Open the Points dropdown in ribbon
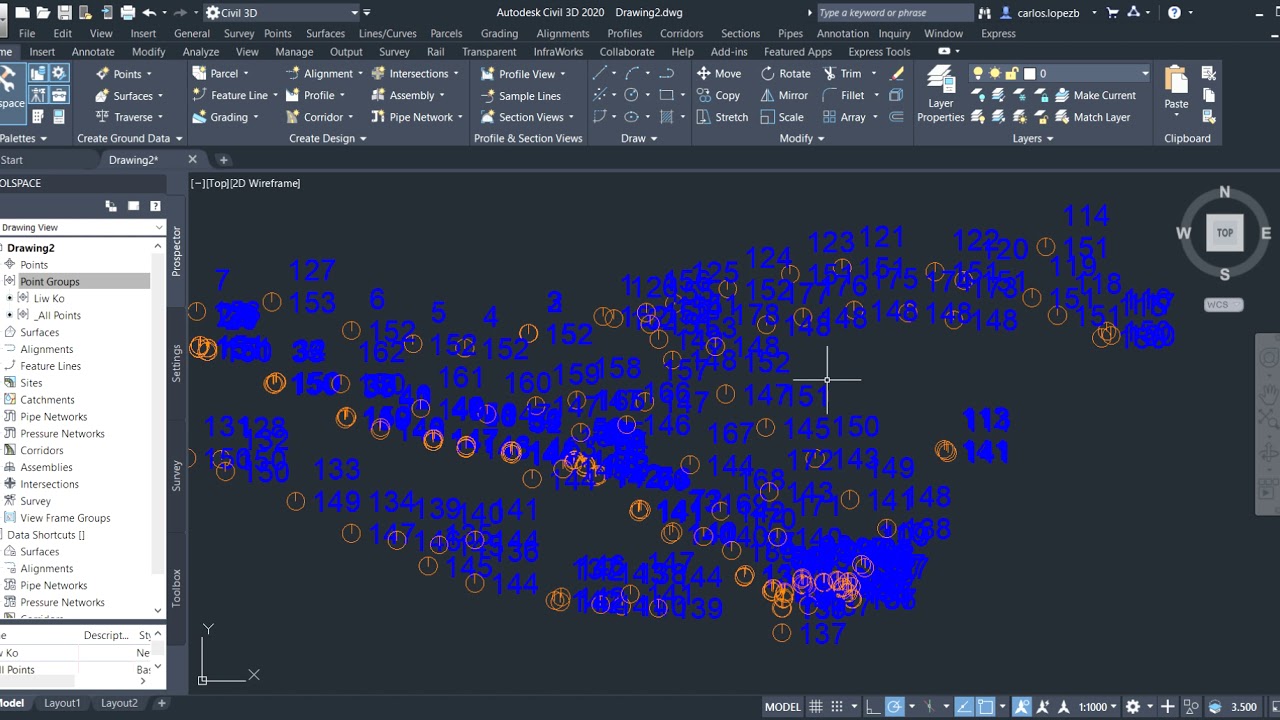1280x720 pixels. click(x=125, y=73)
